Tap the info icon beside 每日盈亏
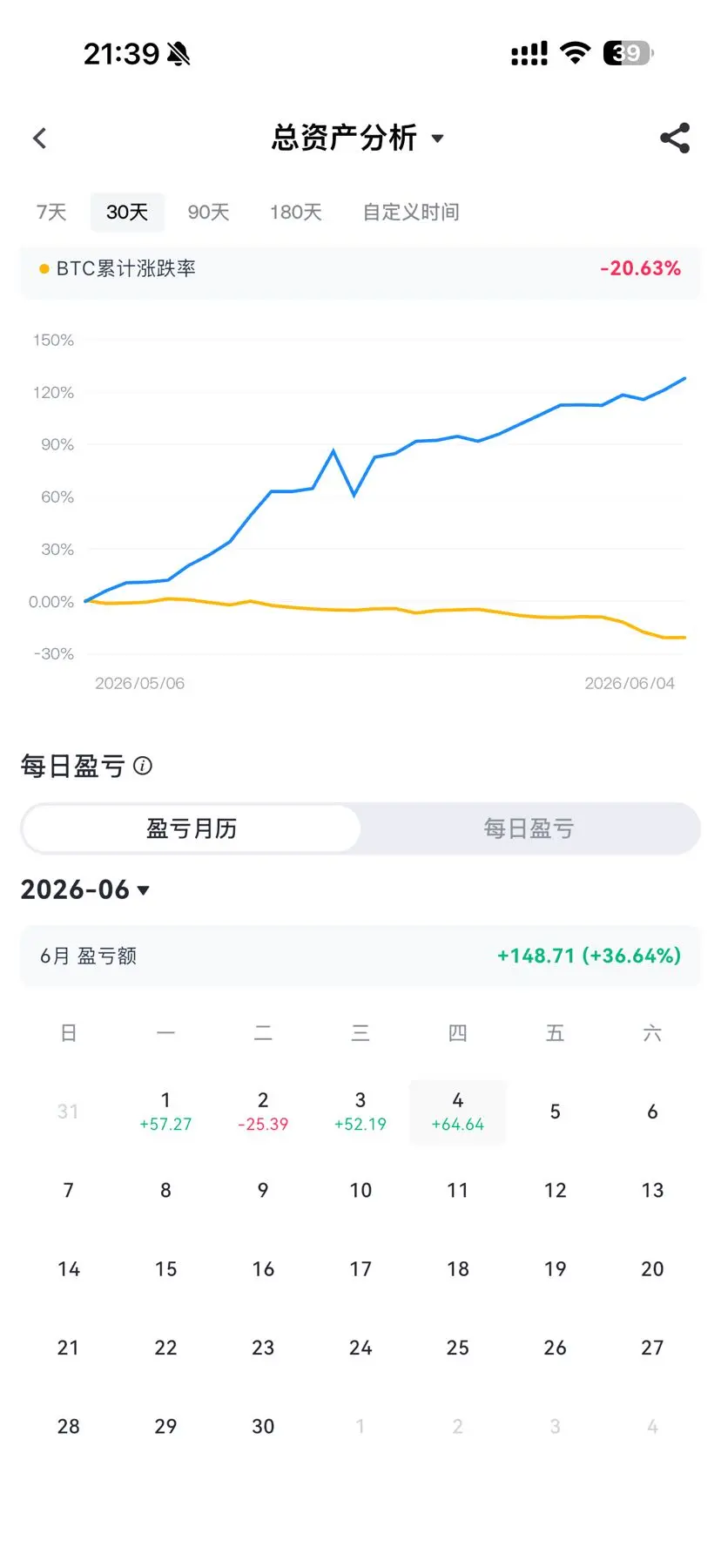 tap(143, 766)
